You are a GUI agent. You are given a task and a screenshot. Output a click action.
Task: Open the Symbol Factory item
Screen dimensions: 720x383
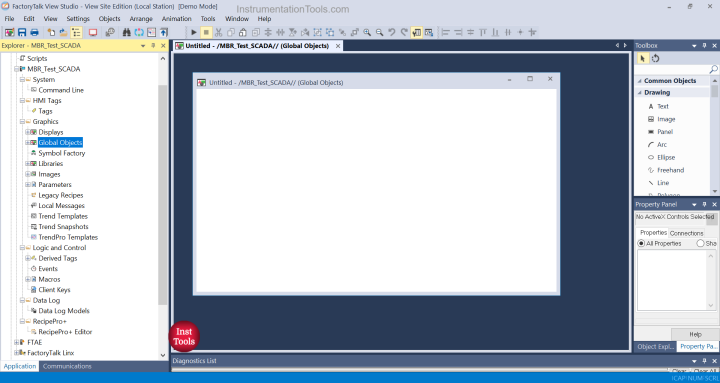pos(62,153)
